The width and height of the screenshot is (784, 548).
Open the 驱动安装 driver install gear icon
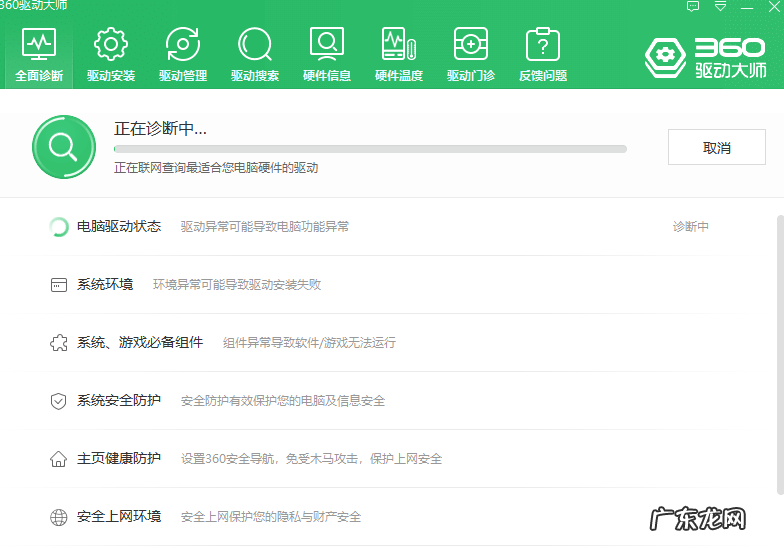tap(111, 44)
